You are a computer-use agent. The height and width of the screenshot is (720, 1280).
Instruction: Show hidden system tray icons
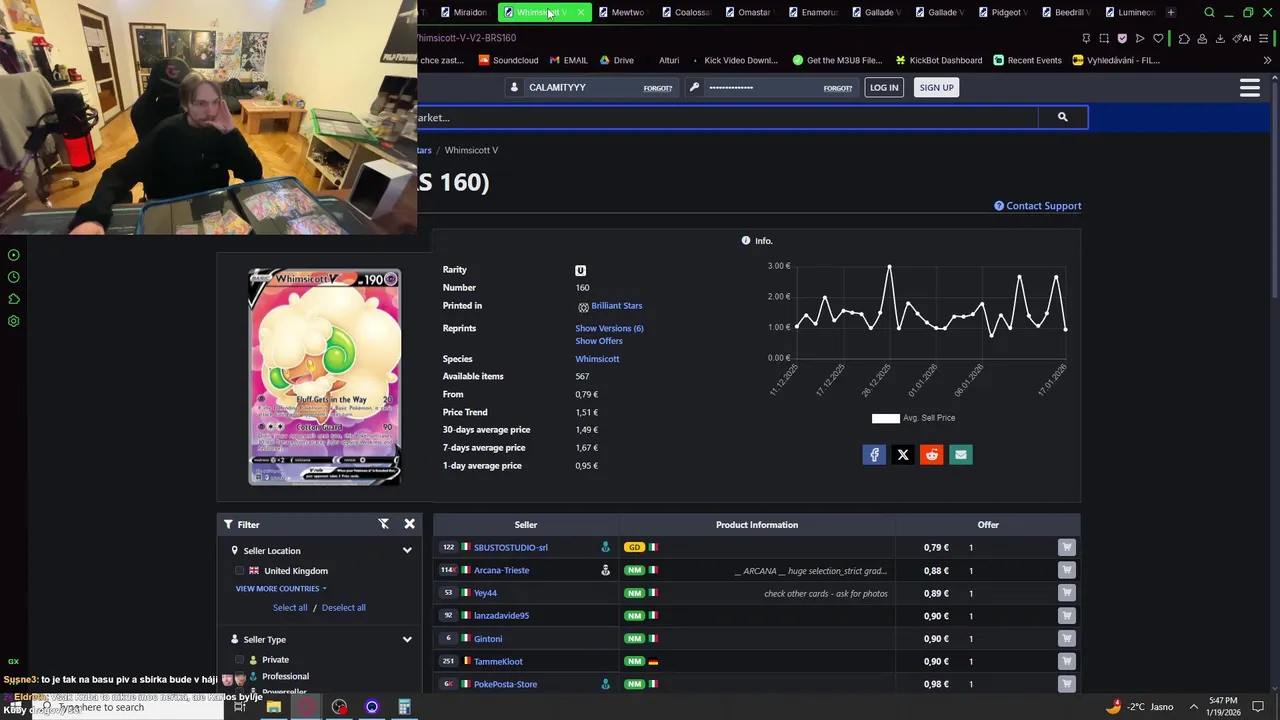[x=1193, y=707]
